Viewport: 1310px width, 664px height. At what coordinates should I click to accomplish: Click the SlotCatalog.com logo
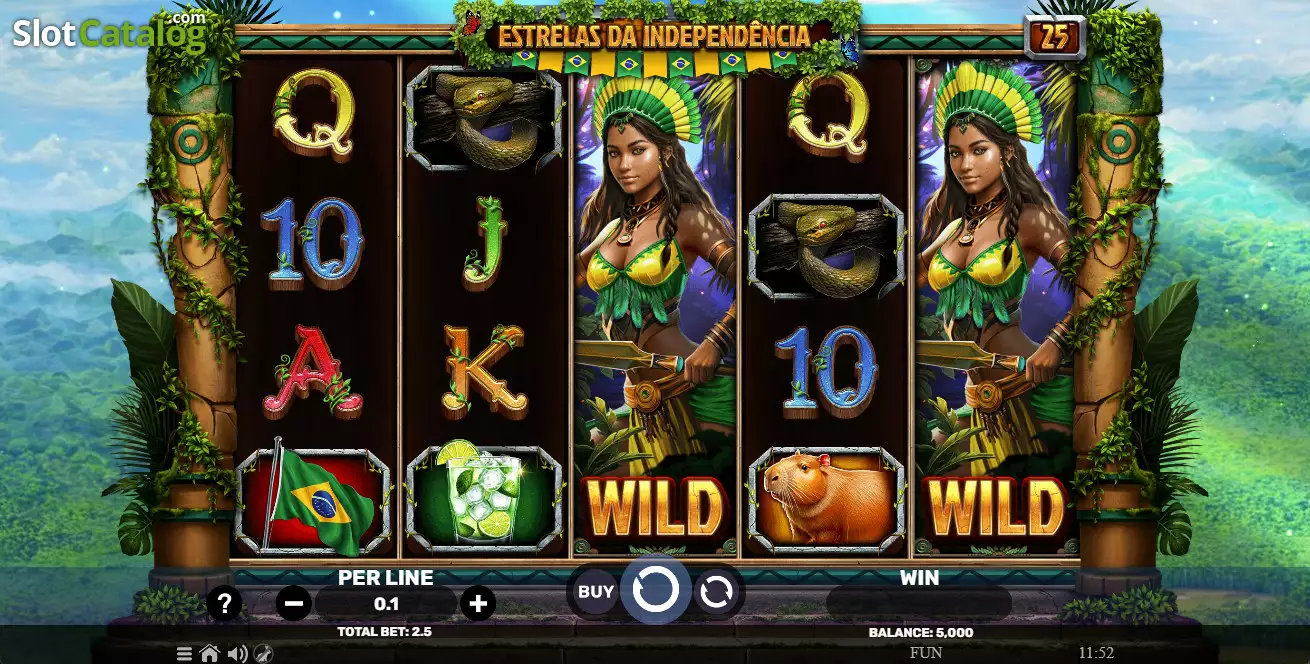click(108, 31)
